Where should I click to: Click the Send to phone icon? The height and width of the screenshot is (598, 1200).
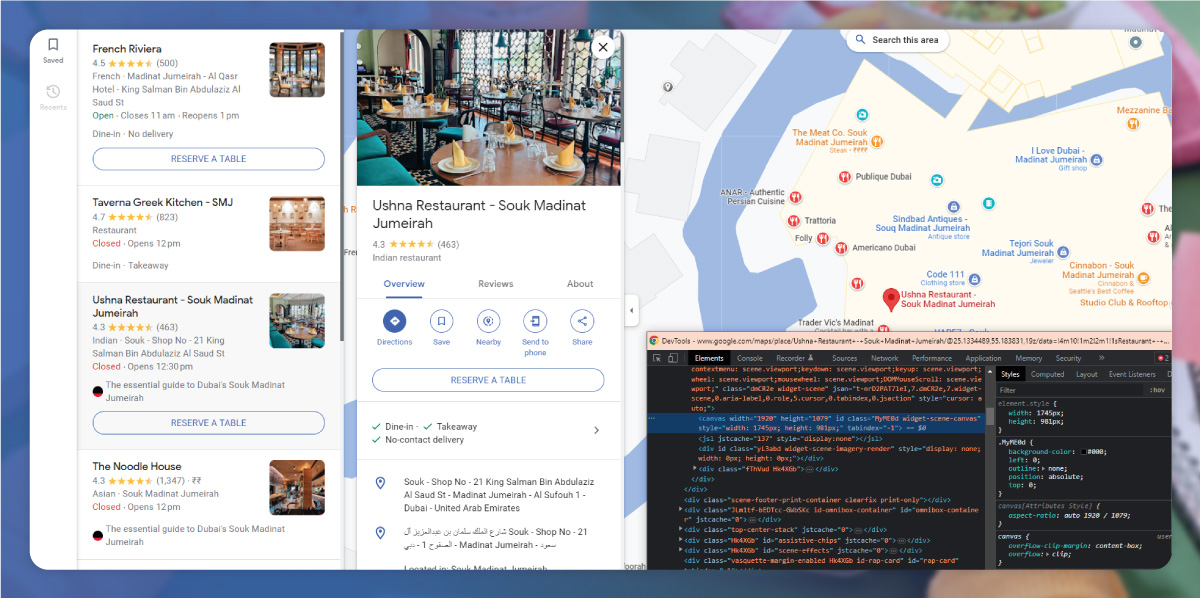click(535, 321)
